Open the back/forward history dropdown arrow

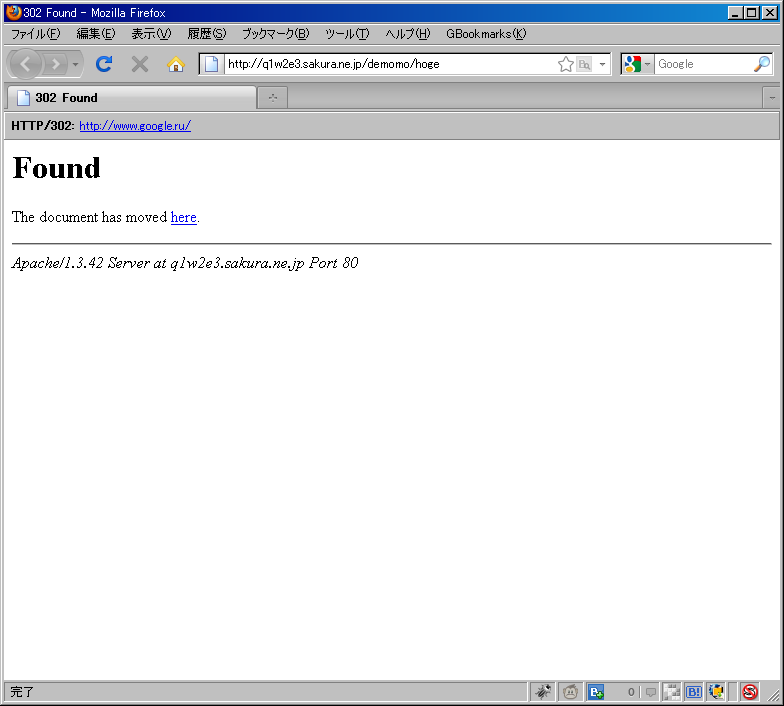(75, 64)
